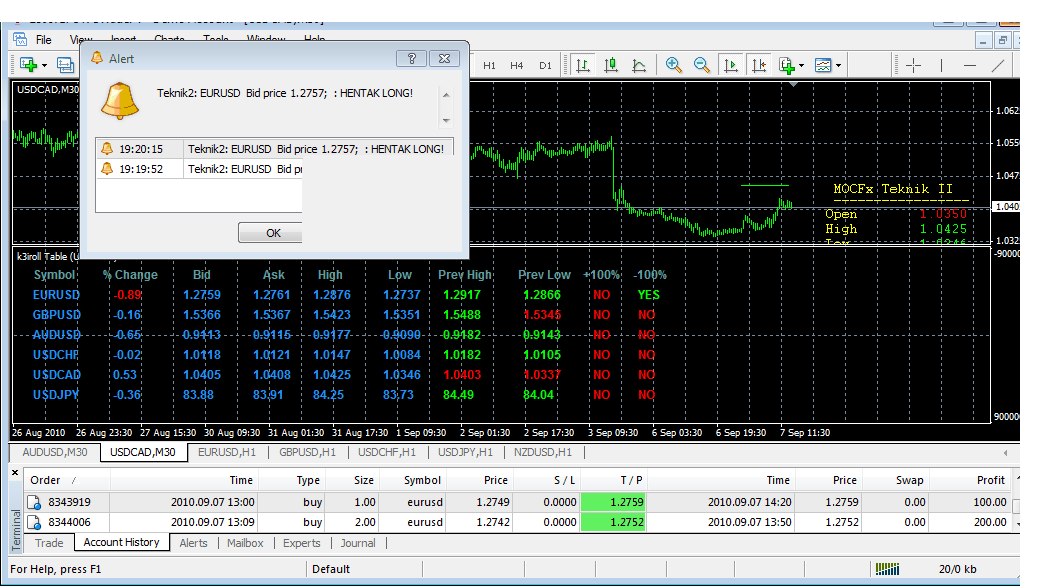This screenshot has width=1040, height=586.
Task: Click the connection status bars icon
Action: [887, 569]
